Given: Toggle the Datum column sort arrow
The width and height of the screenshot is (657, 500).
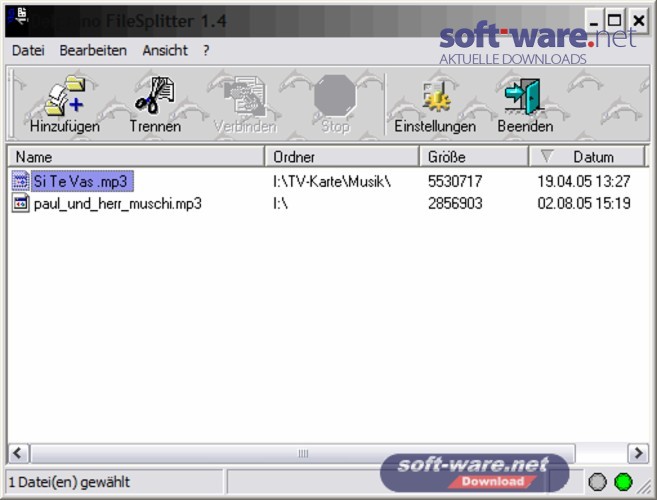Looking at the screenshot, I should point(546,156).
